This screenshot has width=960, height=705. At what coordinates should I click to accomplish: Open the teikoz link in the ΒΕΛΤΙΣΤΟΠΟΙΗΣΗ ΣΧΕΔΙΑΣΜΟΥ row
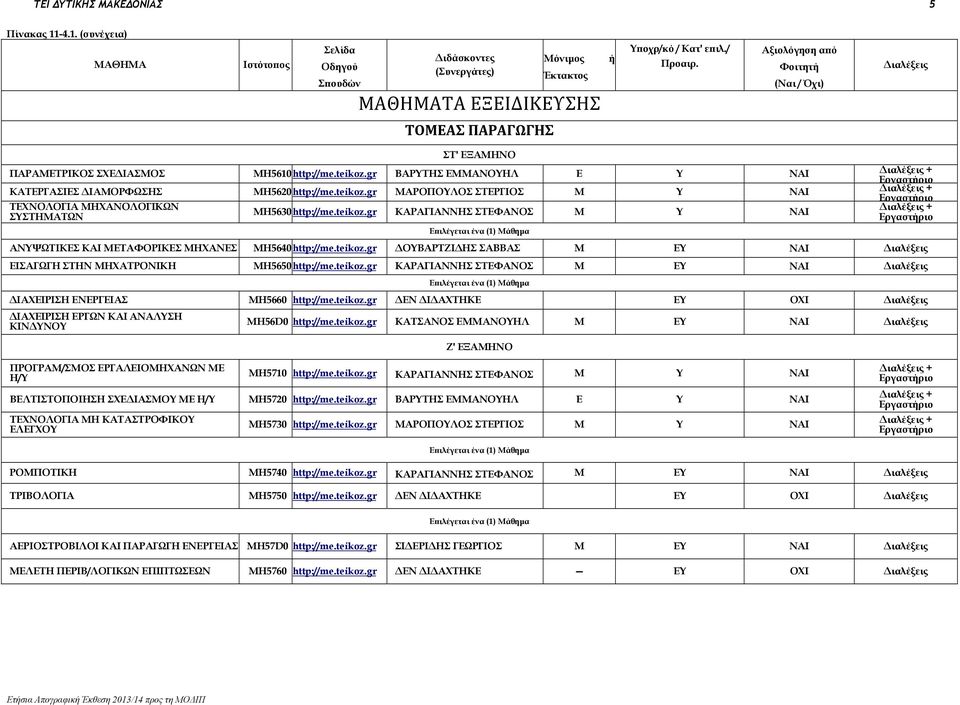[334, 400]
